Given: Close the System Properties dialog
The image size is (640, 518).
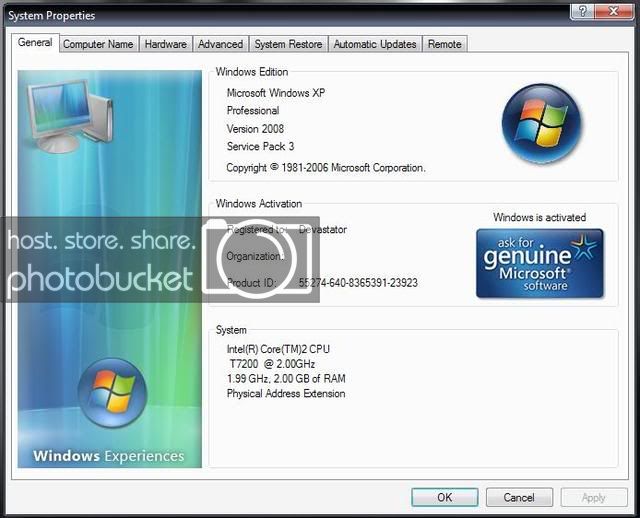Looking at the screenshot, I should pyautogui.click(x=613, y=11).
